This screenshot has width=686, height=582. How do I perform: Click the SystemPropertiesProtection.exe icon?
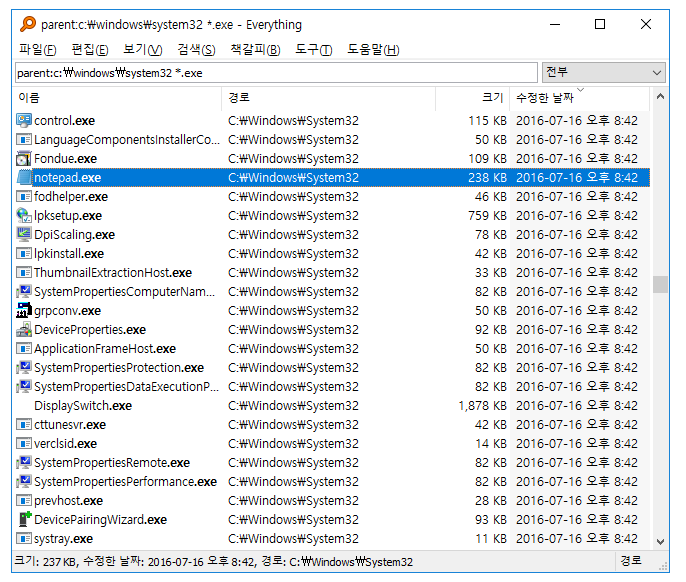(x=24, y=367)
